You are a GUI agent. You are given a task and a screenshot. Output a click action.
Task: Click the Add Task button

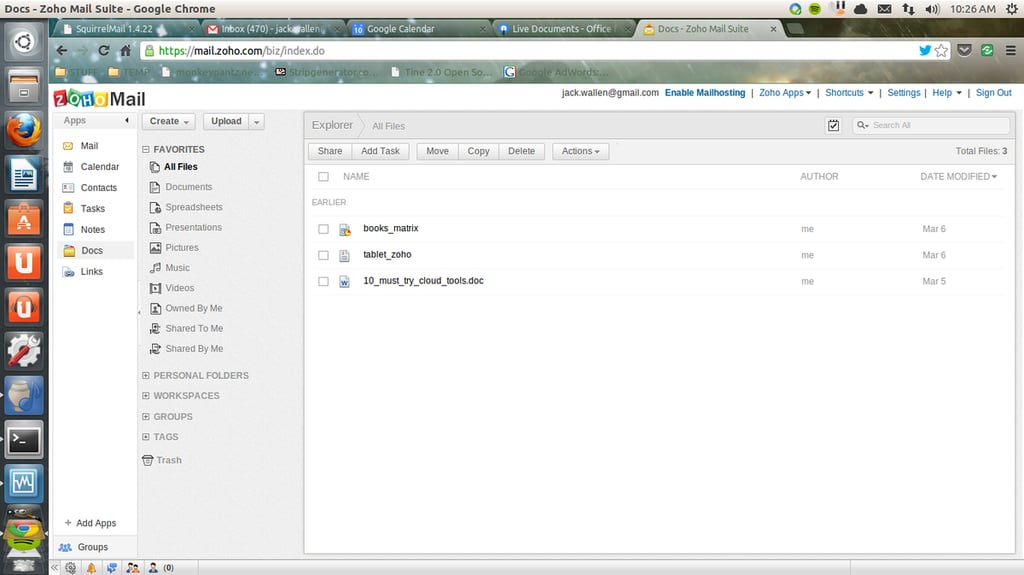click(x=380, y=151)
